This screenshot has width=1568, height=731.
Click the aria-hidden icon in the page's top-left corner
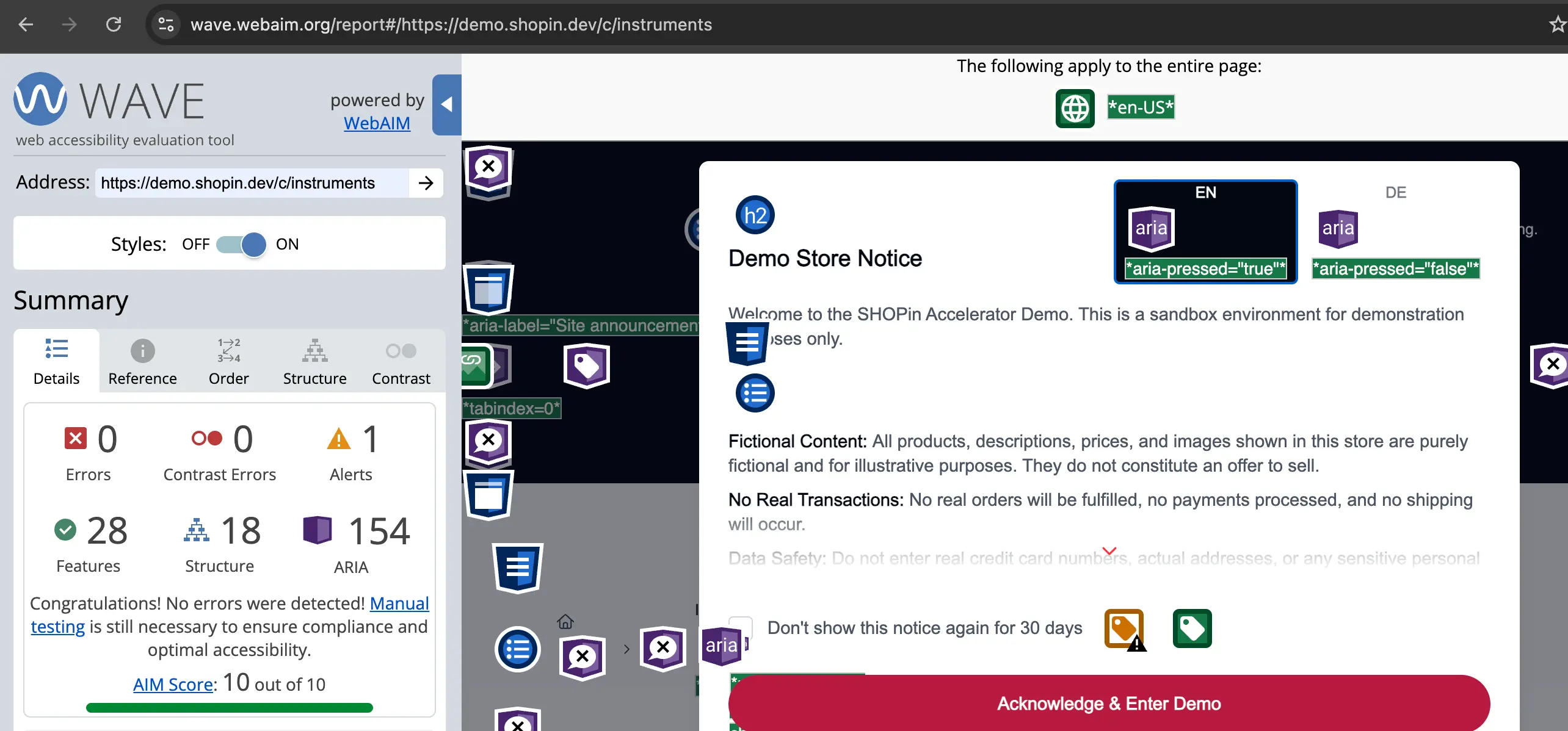point(488,167)
